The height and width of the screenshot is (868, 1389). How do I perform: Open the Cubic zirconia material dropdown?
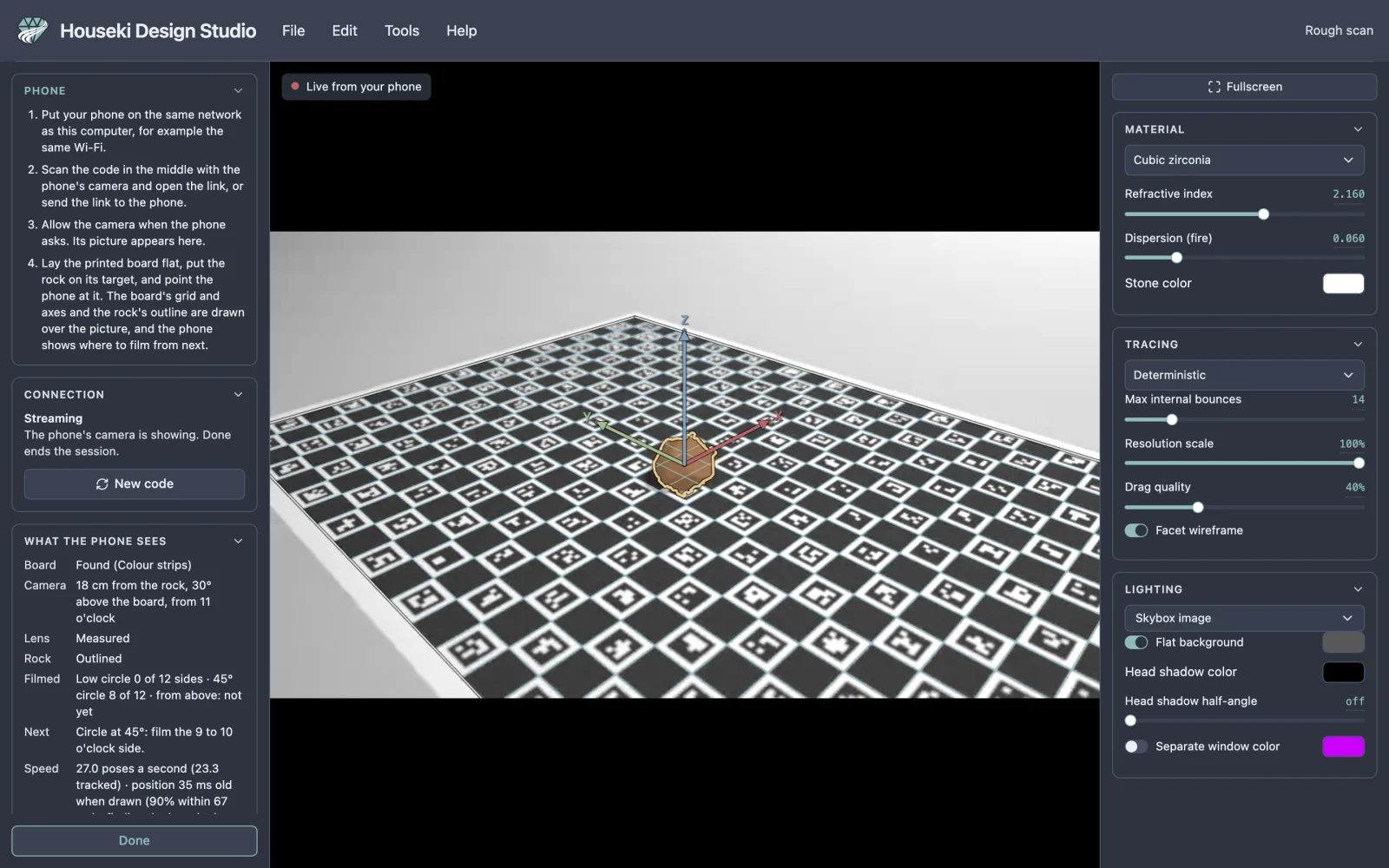pos(1244,160)
